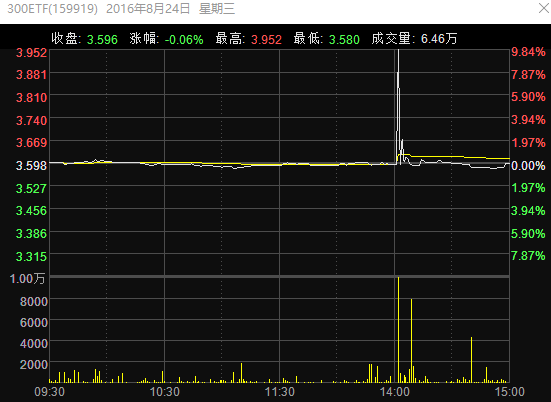Click the 最高 value 3.952 in header
551x402 pixels.
coord(266,39)
